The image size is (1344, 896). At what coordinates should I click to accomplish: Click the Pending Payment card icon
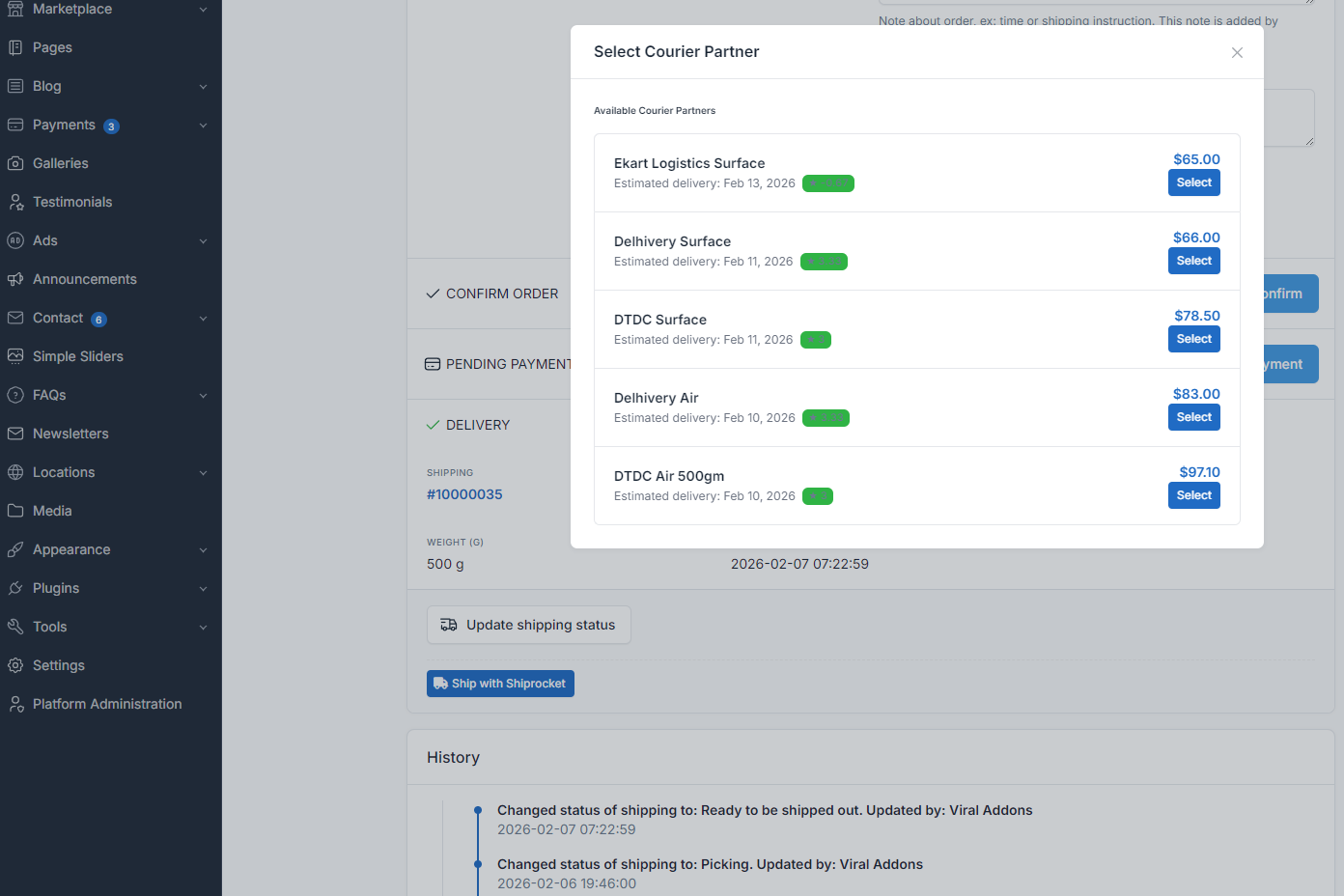[433, 364]
